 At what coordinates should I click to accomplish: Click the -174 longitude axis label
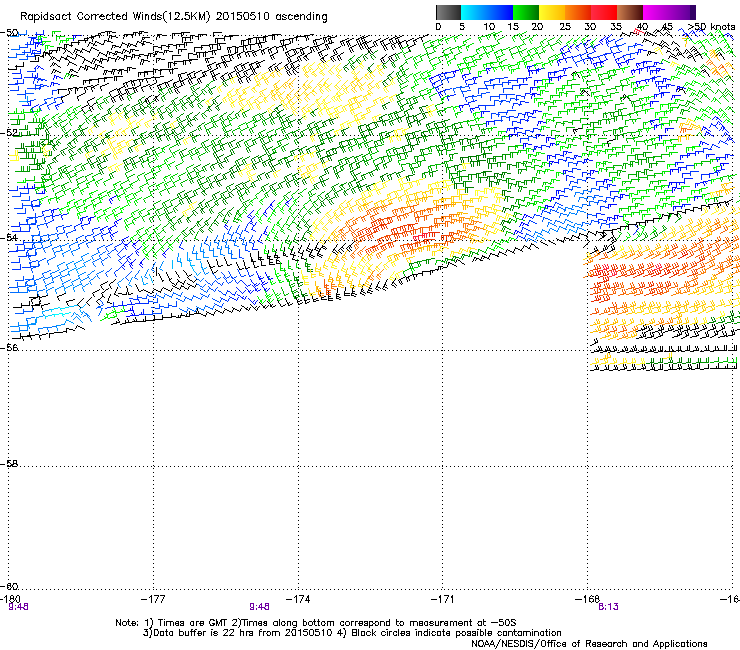[298, 599]
